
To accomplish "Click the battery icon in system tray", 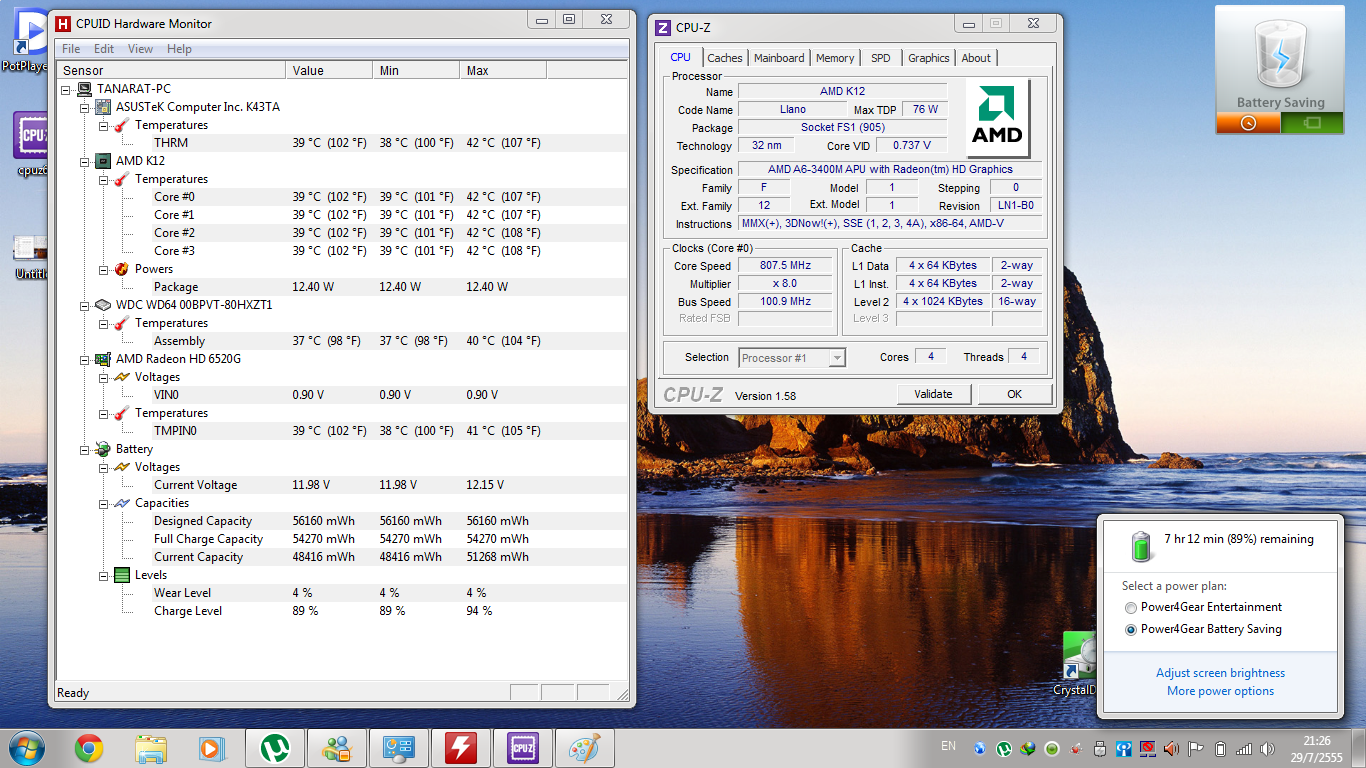I will tap(1220, 749).
